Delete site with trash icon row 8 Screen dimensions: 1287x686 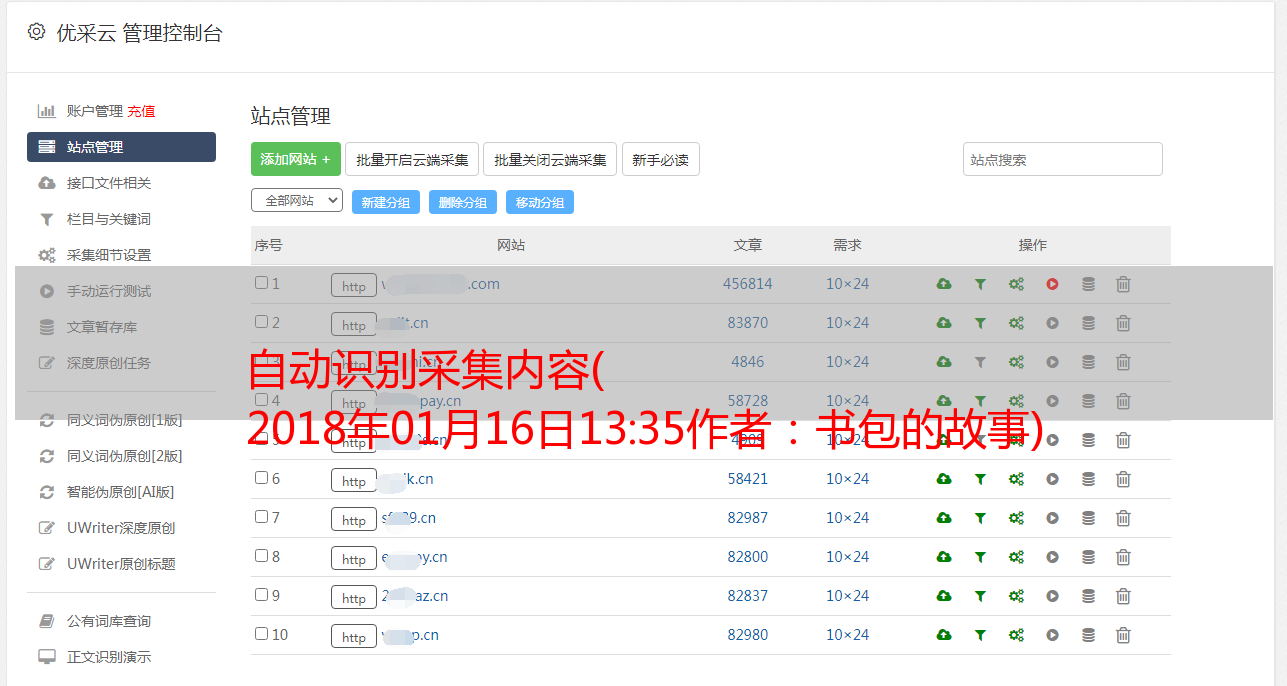pyautogui.click(x=1123, y=557)
